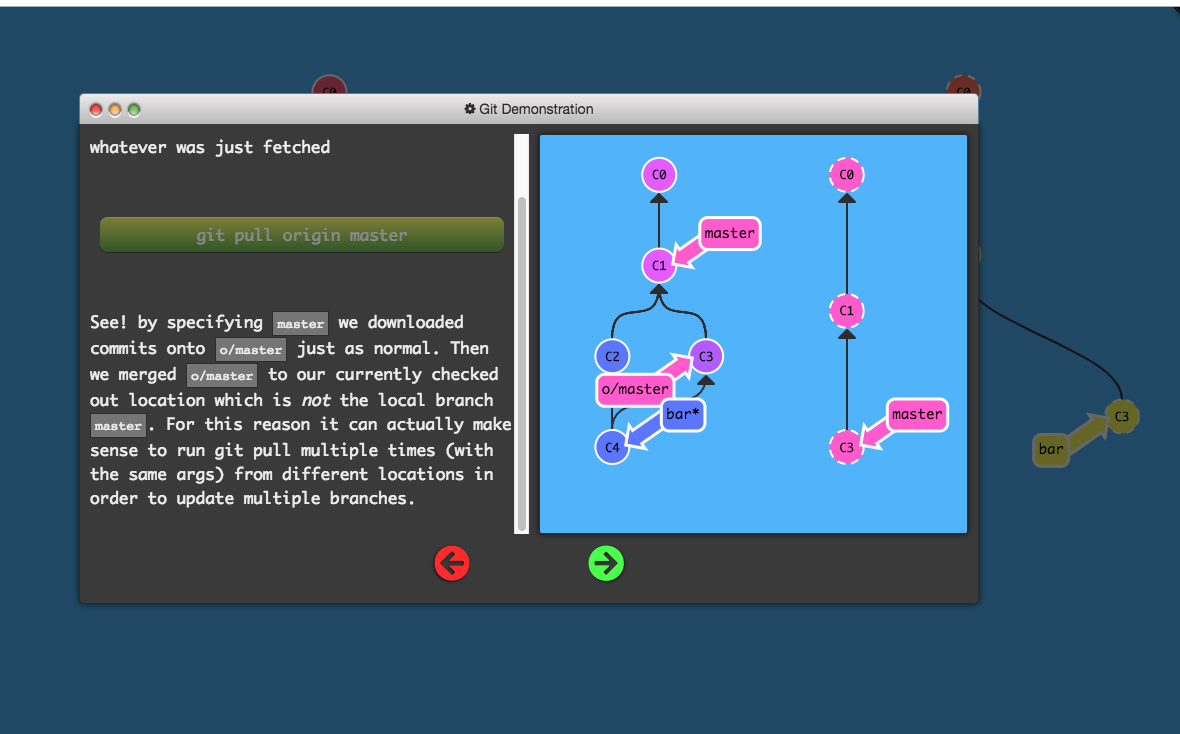Click the git pull origin master command button
Image resolution: width=1180 pixels, height=734 pixels.
(301, 234)
